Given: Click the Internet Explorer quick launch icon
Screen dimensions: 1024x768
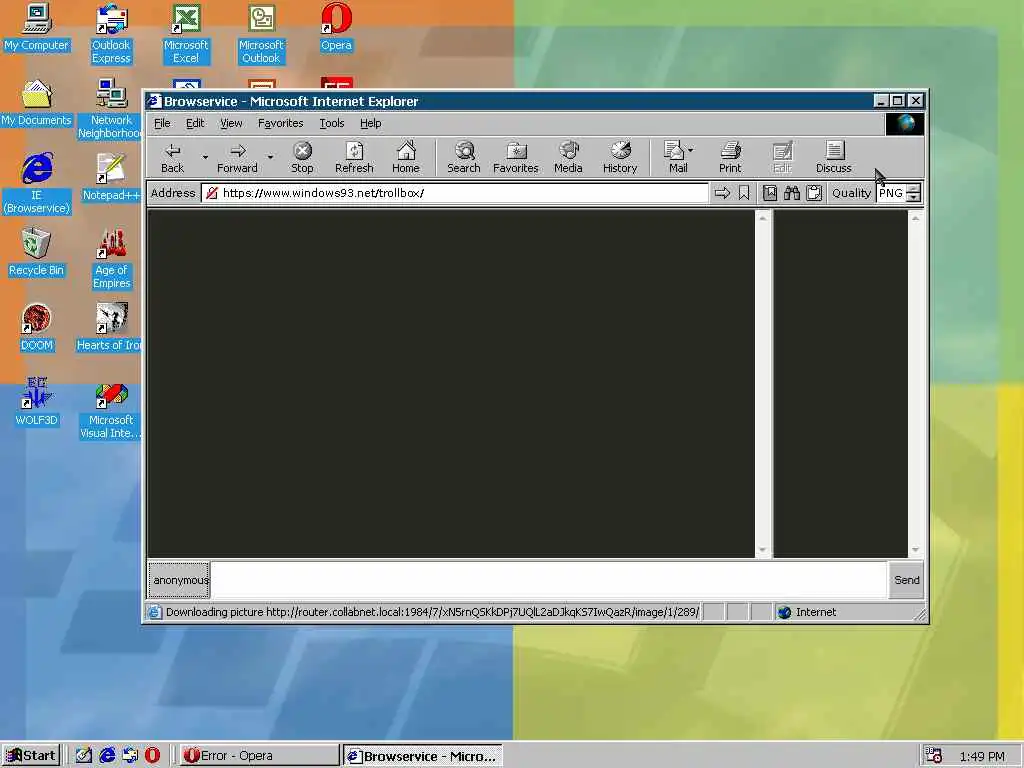Looking at the screenshot, I should tap(107, 756).
